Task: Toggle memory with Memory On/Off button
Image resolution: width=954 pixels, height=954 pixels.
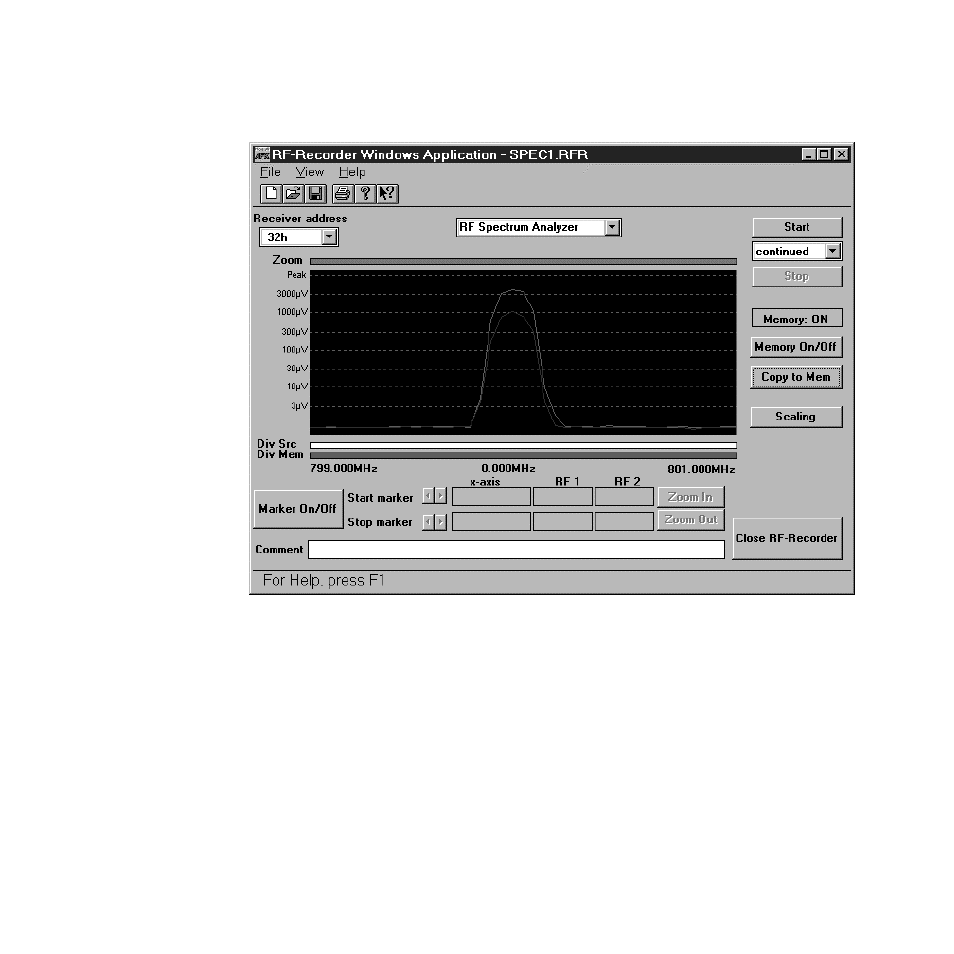Action: coord(796,347)
